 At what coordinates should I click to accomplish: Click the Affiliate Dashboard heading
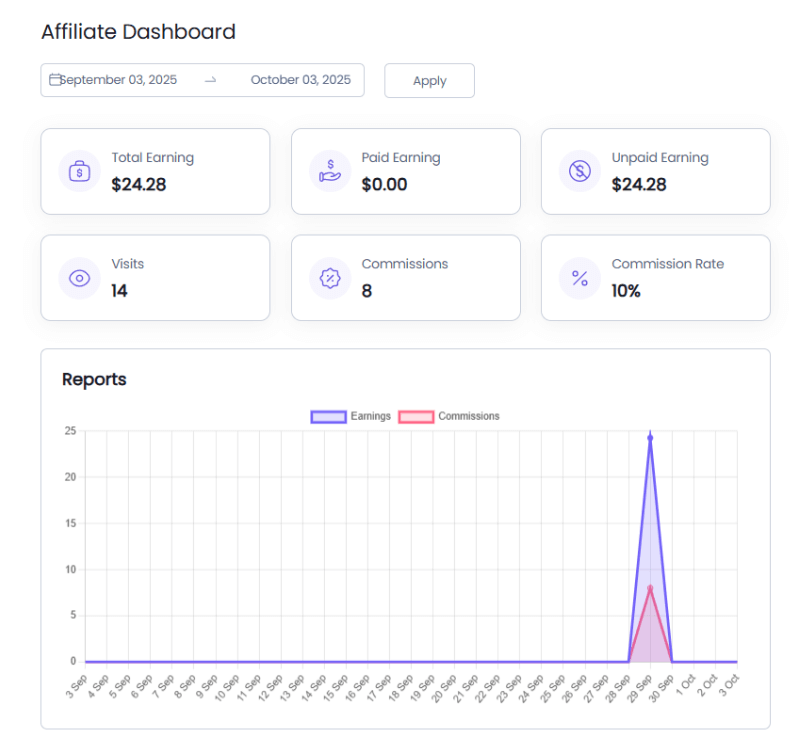pyautogui.click(x=138, y=32)
